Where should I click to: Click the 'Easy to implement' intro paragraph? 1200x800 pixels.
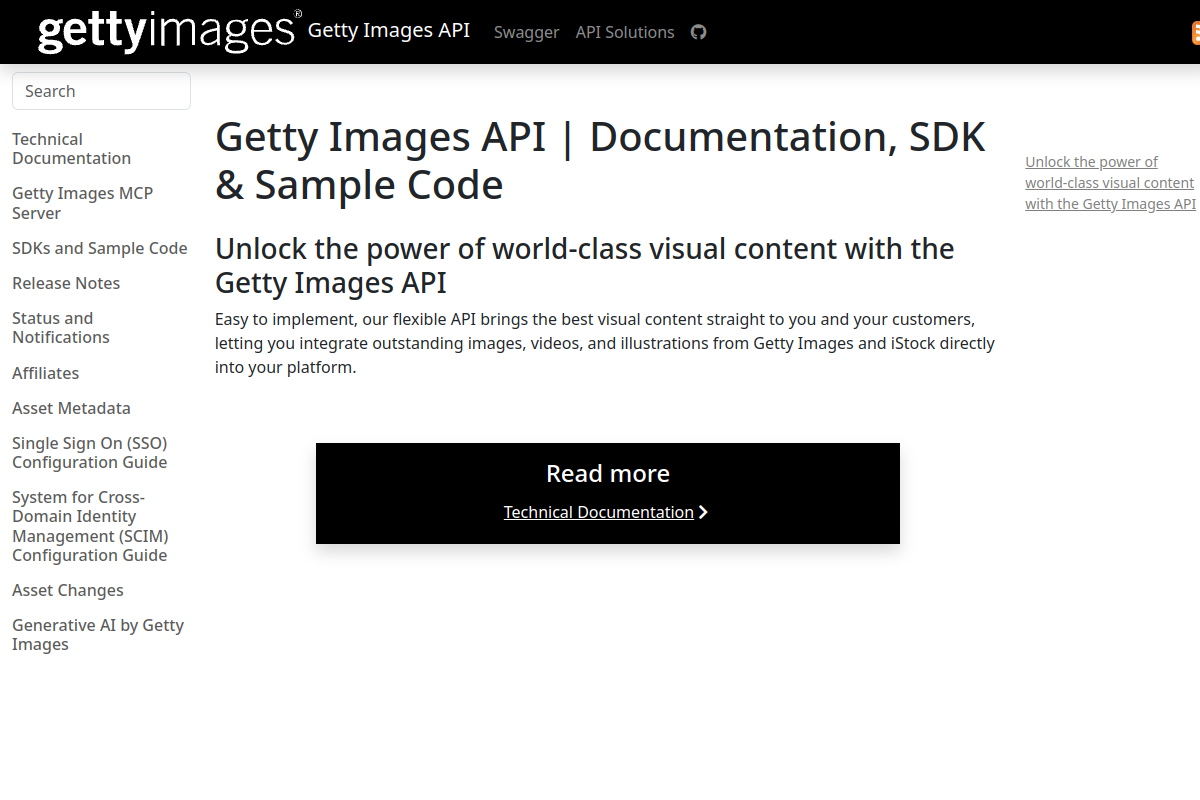(605, 343)
